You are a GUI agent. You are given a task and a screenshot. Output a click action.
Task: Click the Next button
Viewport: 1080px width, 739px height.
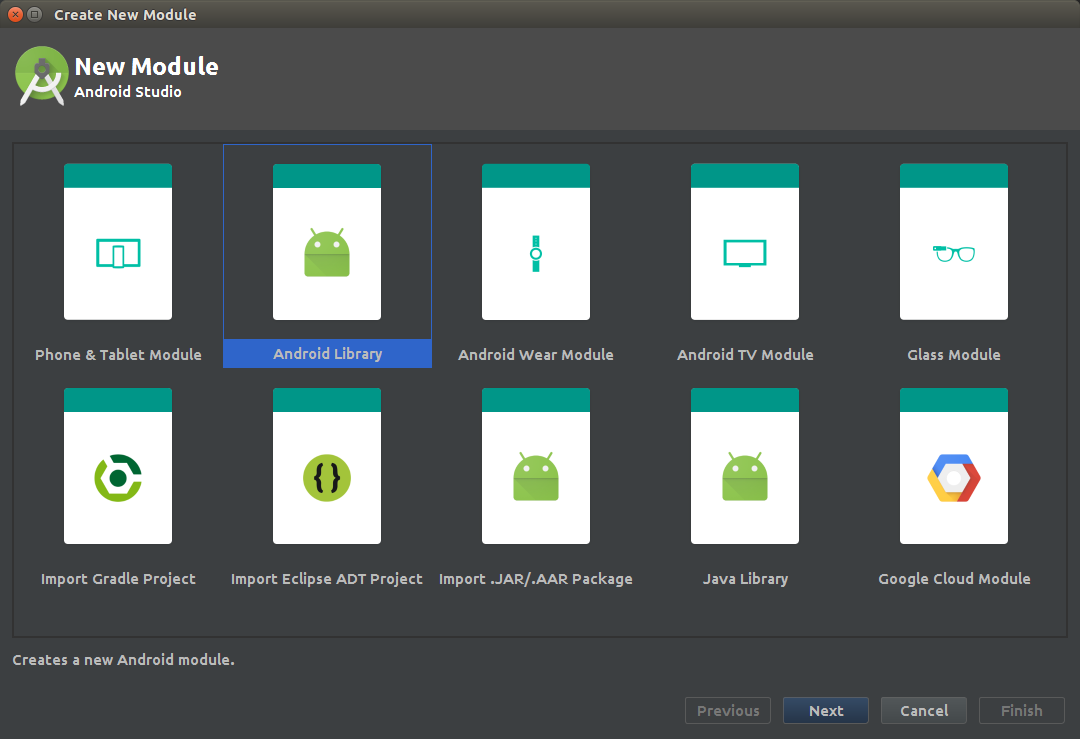click(x=826, y=711)
